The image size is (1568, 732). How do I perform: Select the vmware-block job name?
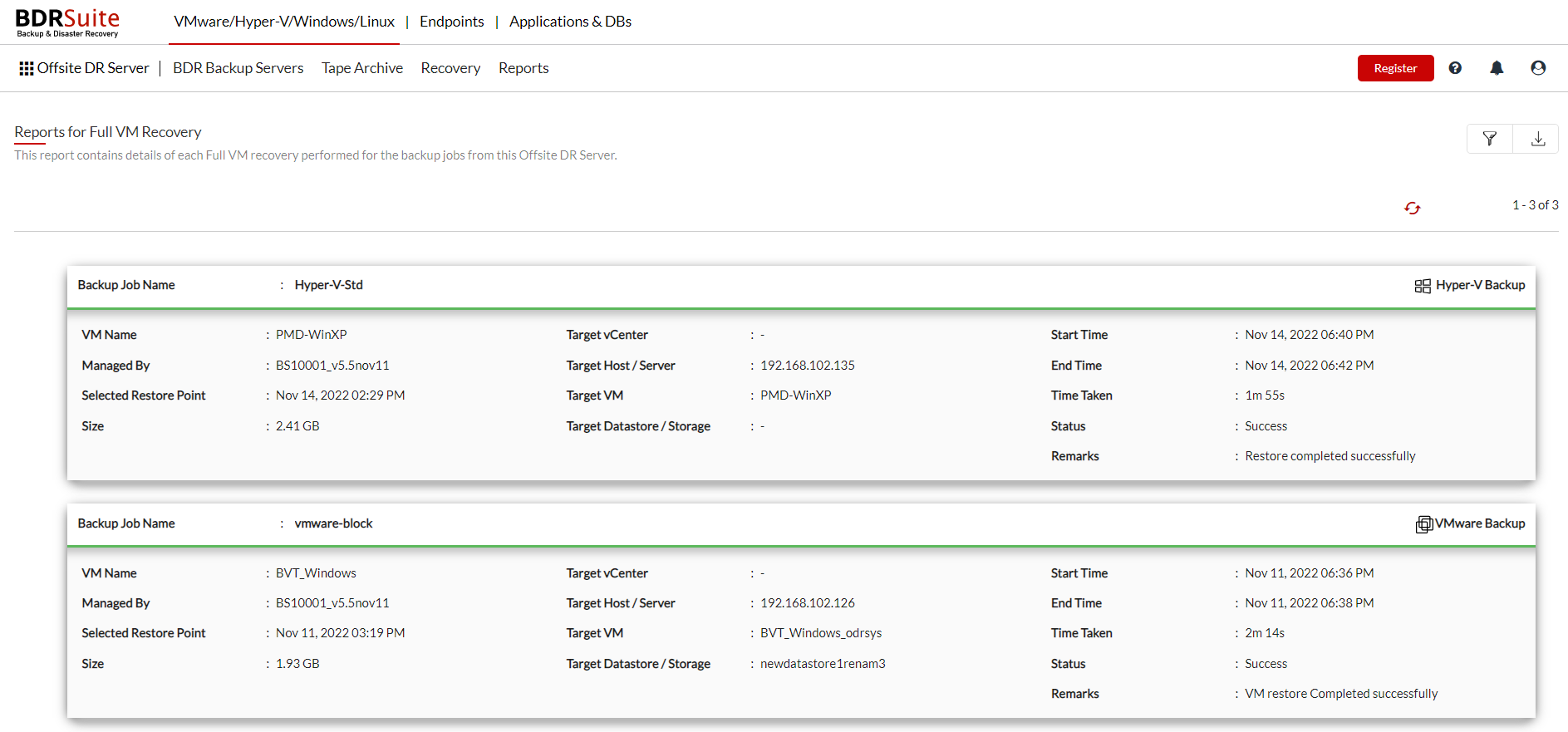click(x=334, y=523)
